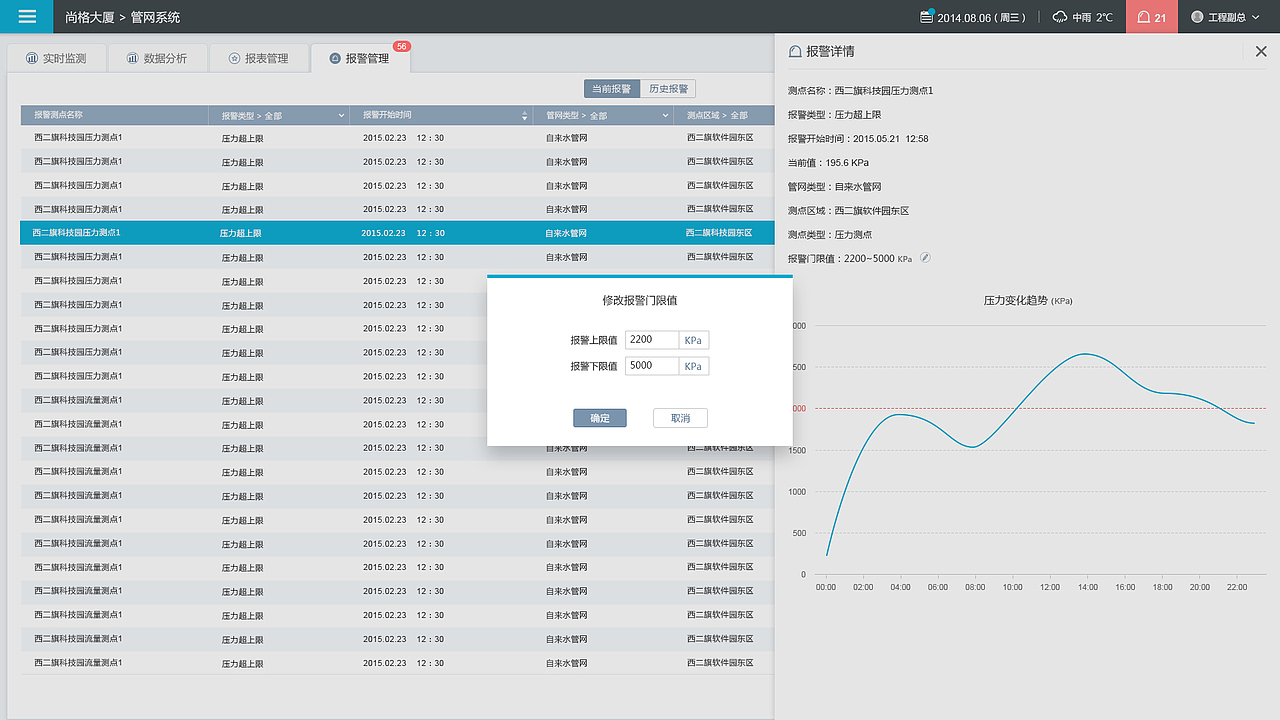The width and height of the screenshot is (1280, 720).
Task: Expand the 工程副总 user dropdown arrow
Action: pos(1255,17)
